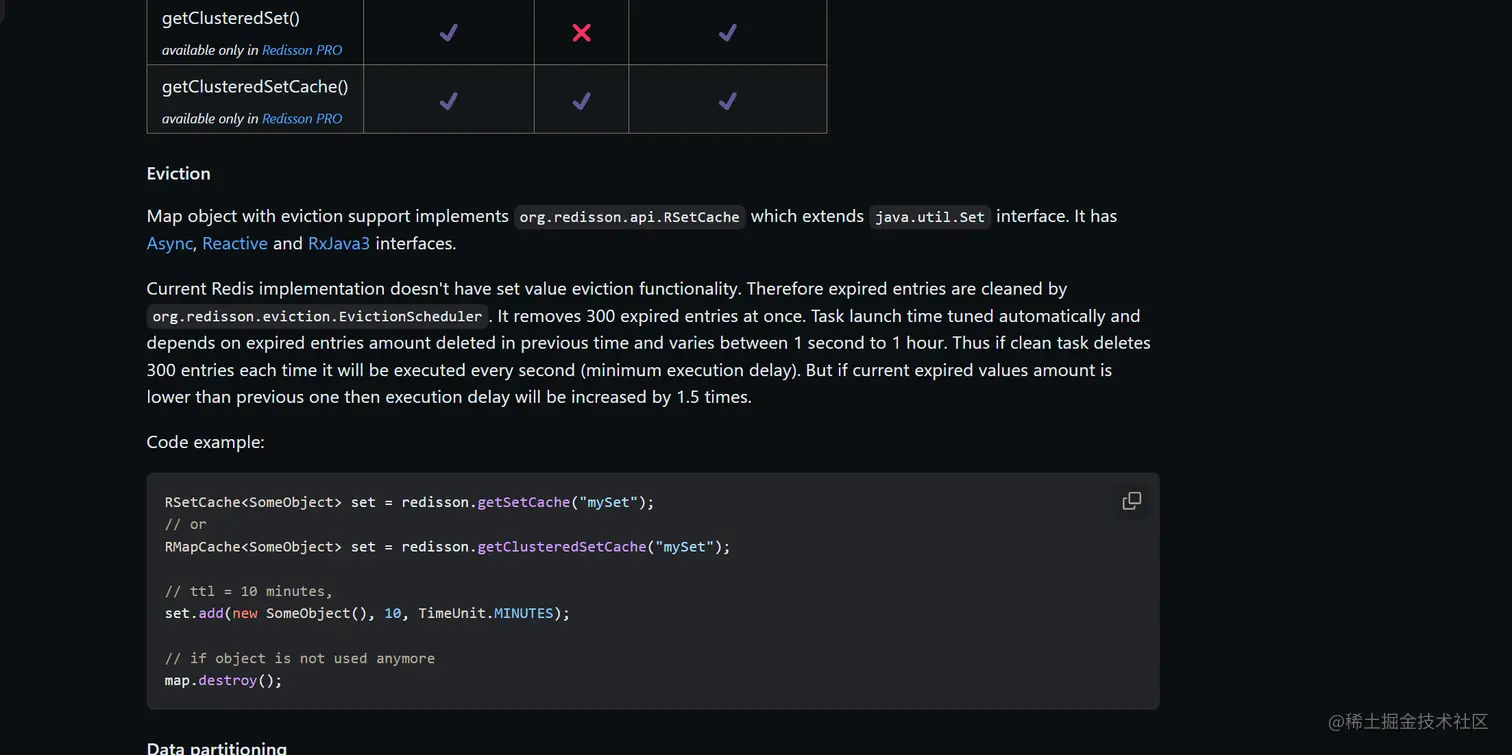Click the org.redisson.eviction.EvictionScheduler inline code
This screenshot has width=1512, height=755.
tap(317, 317)
